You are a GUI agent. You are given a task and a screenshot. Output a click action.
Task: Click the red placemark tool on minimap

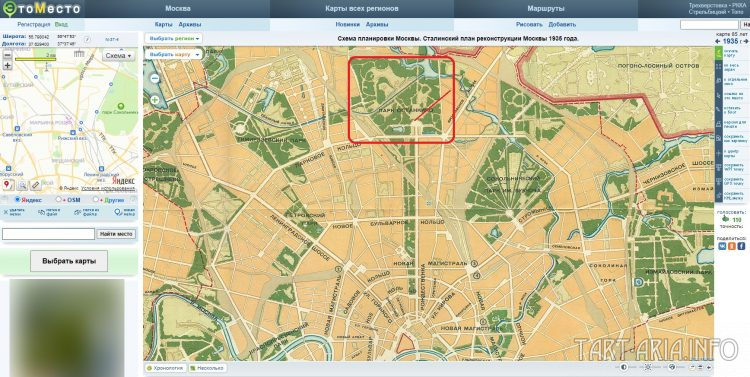coord(8,185)
